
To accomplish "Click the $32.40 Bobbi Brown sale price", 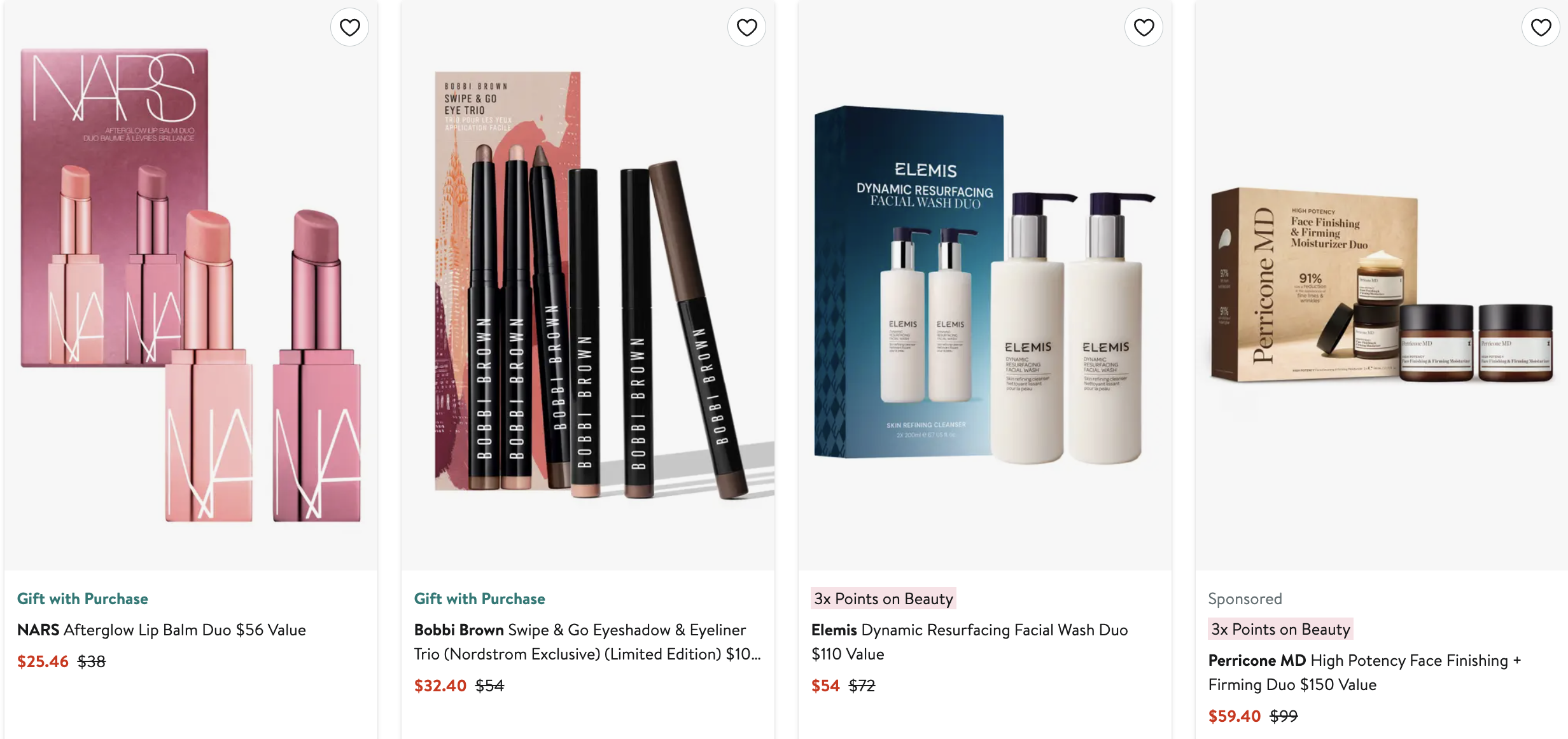I will pyautogui.click(x=440, y=686).
